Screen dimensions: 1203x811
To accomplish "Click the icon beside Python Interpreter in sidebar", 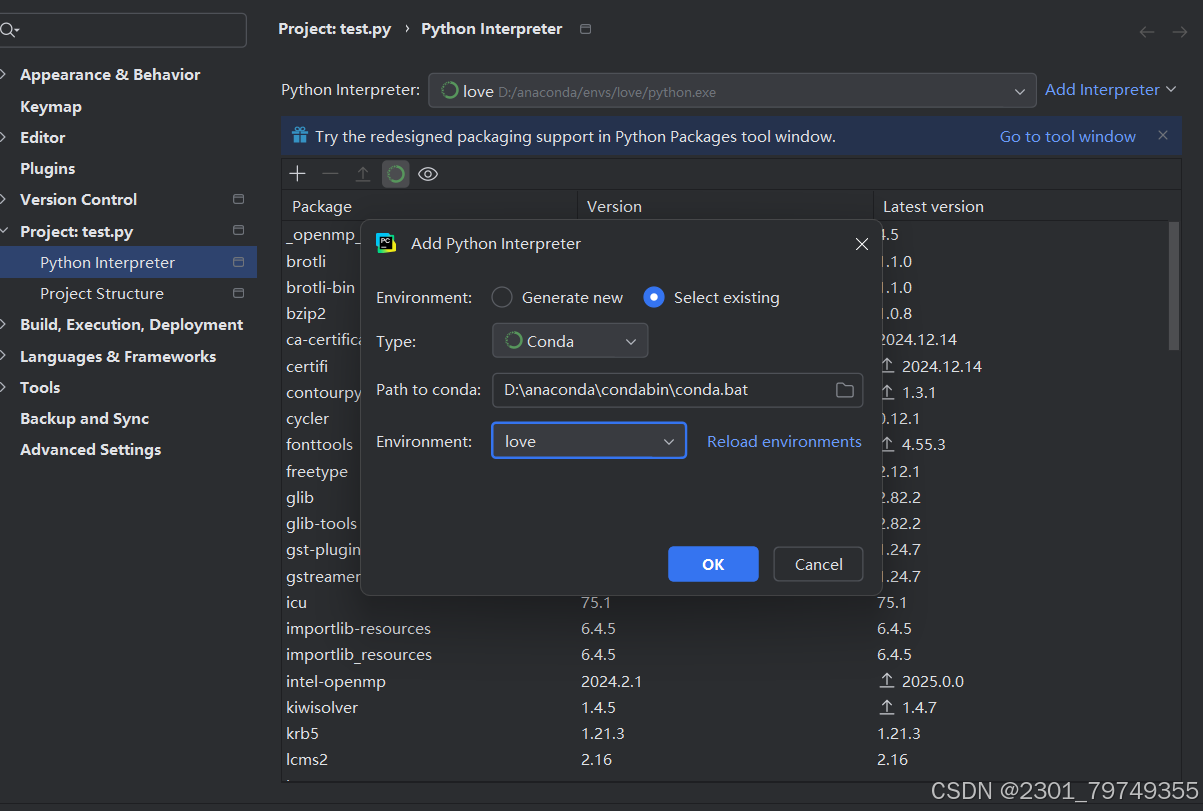I will pyautogui.click(x=238, y=262).
